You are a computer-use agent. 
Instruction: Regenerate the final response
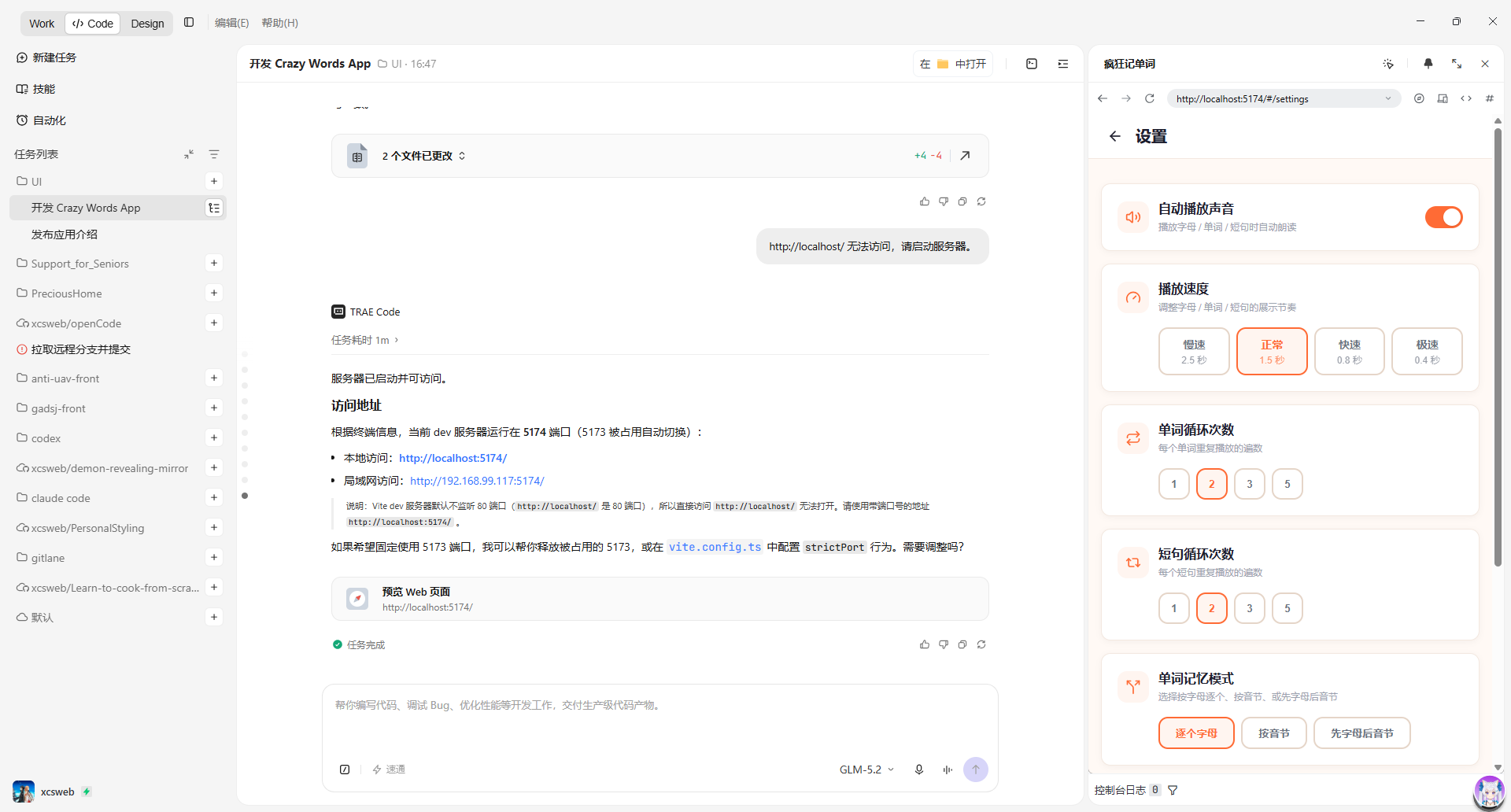tap(981, 644)
